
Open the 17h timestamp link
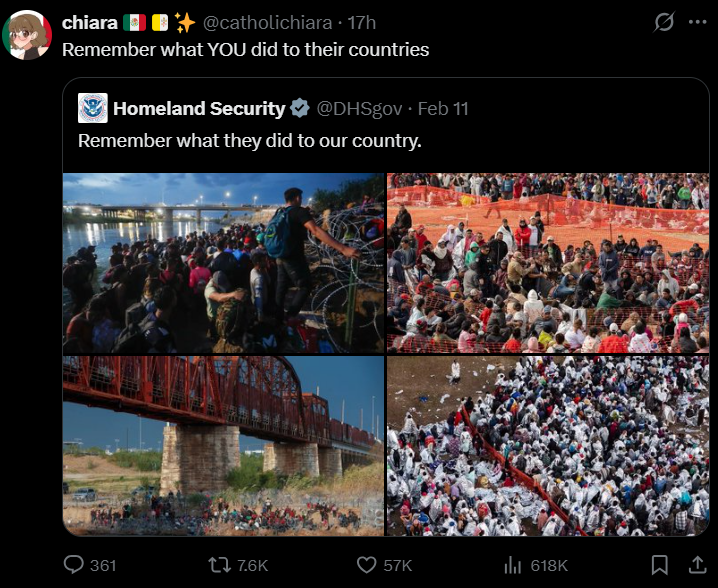[x=362, y=22]
